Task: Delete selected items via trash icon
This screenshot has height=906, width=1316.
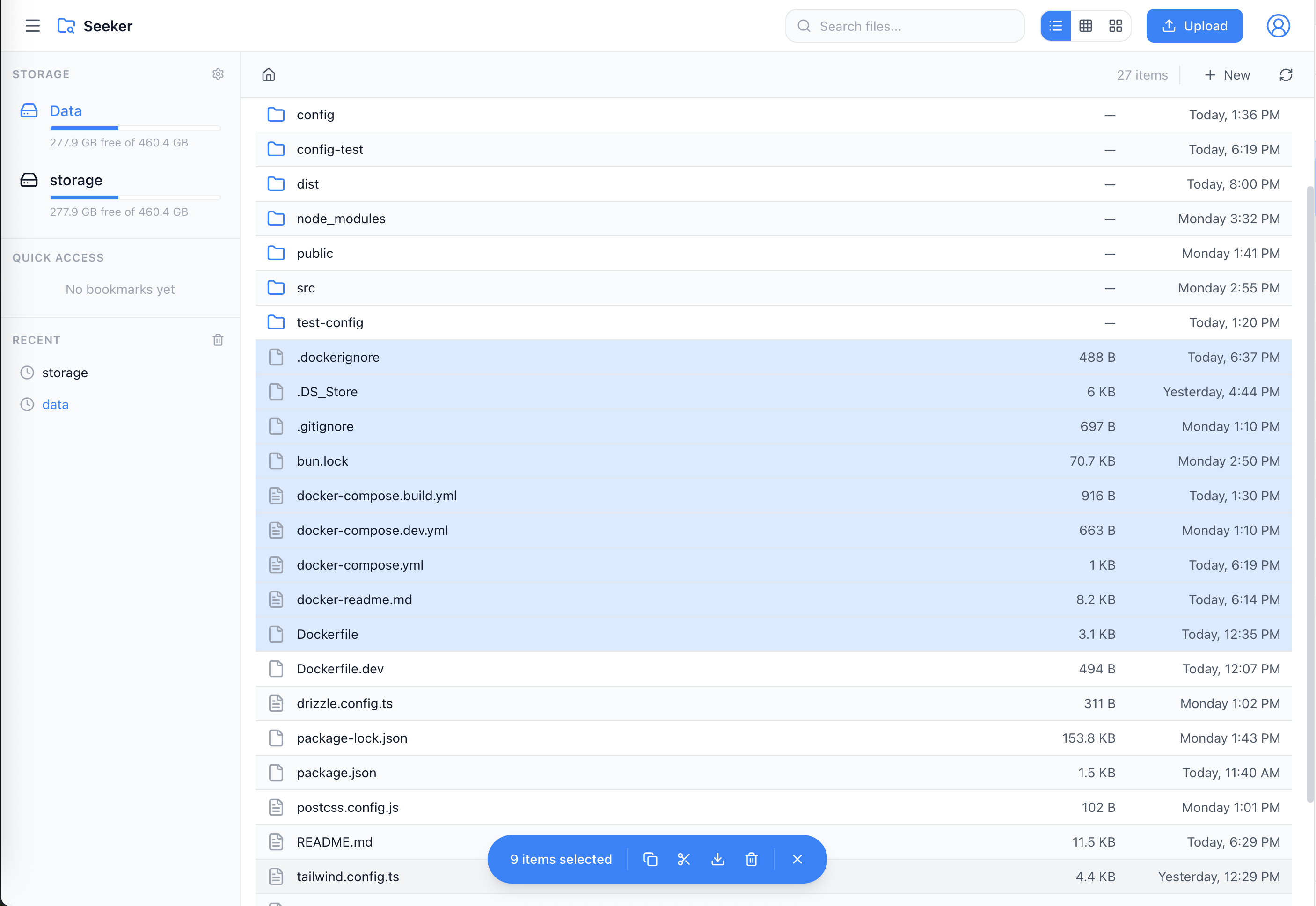Action: pyautogui.click(x=751, y=859)
